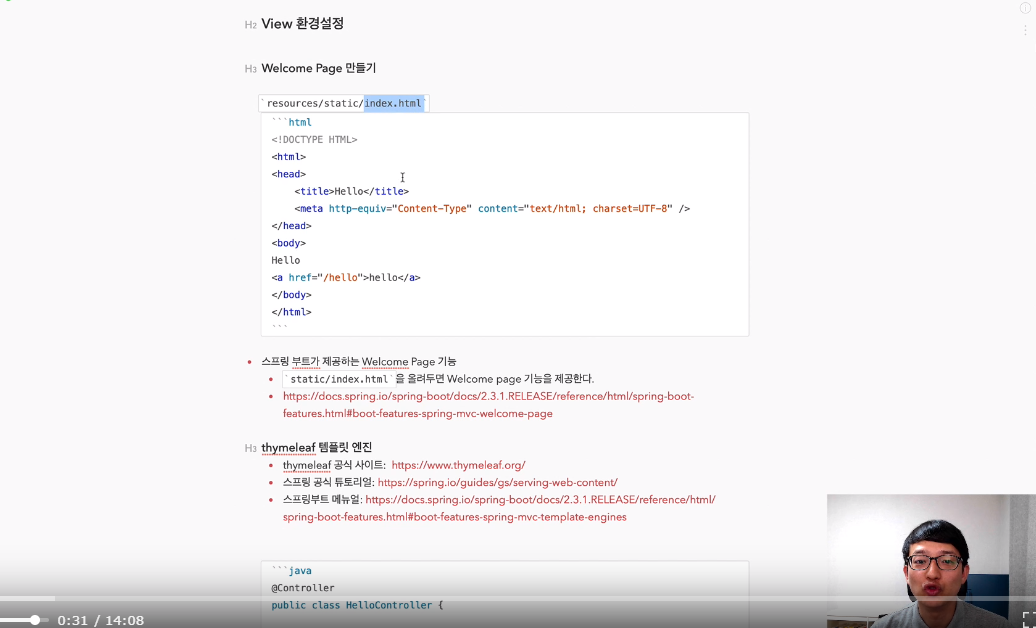Click the highlighted index.html text

(393, 103)
